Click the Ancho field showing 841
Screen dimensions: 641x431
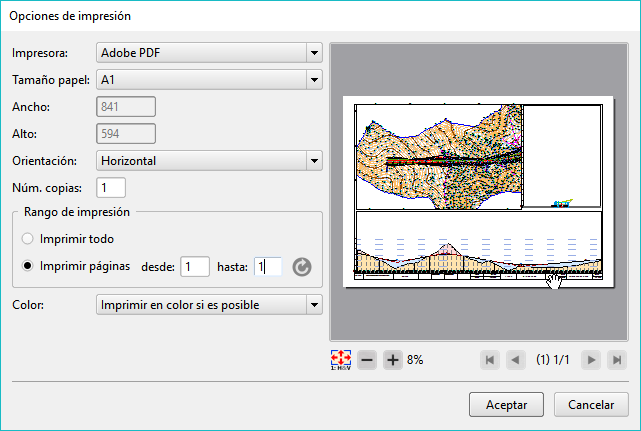[x=126, y=107]
